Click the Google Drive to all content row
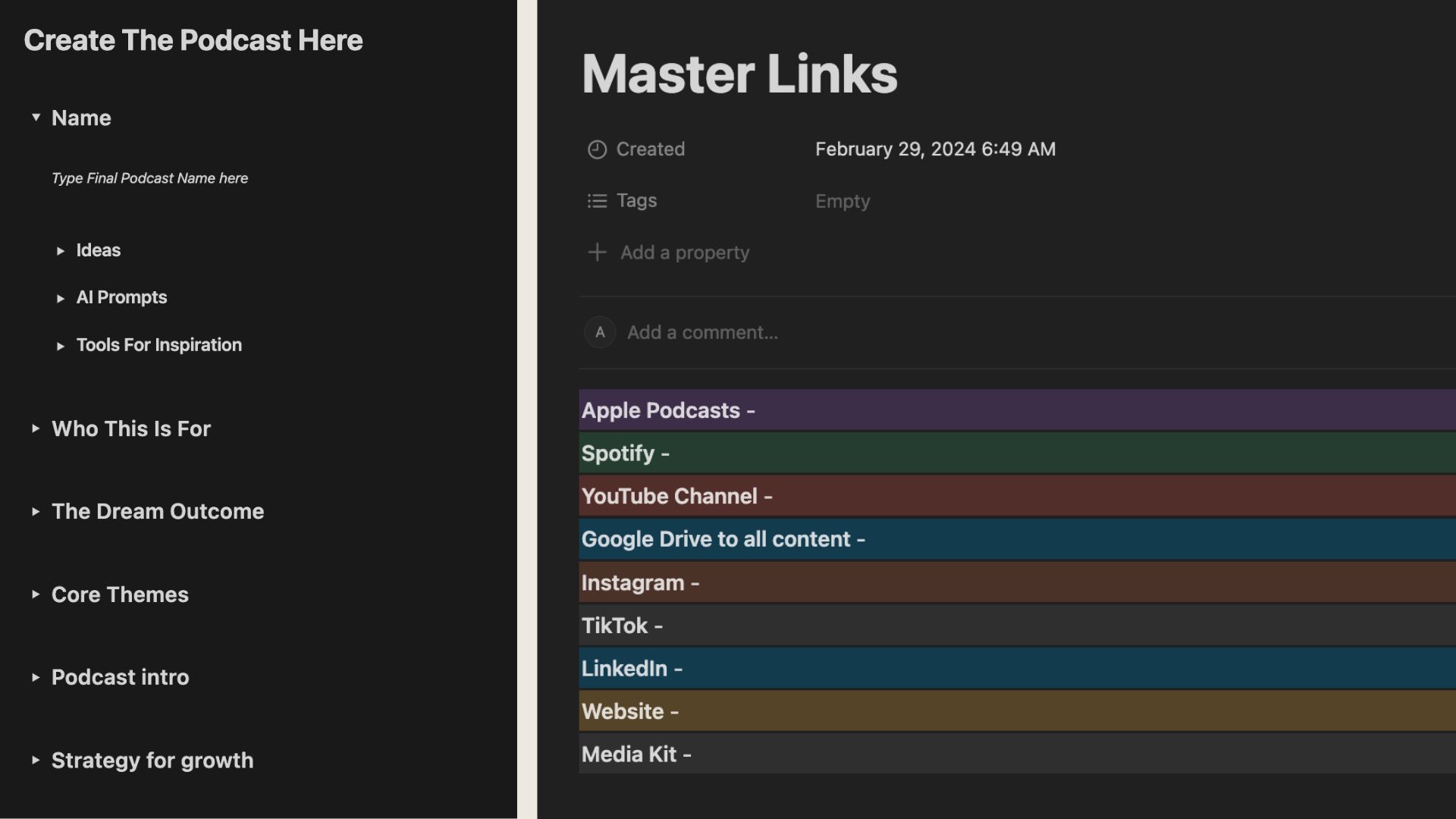Image resolution: width=1456 pixels, height=819 pixels. 1017,539
